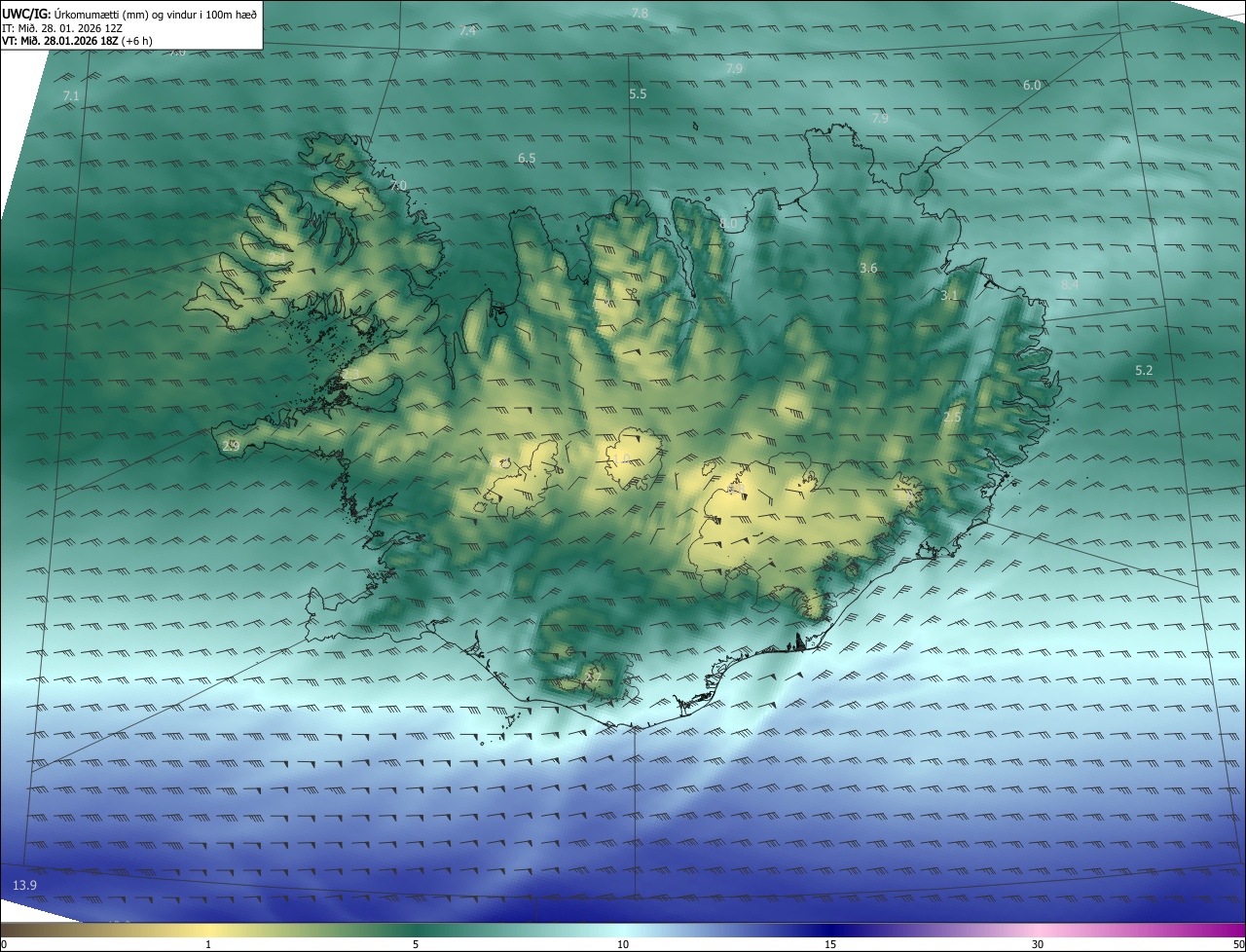Select the 8.4 value off the east coast
The width and height of the screenshot is (1246, 952).
coord(1070,284)
